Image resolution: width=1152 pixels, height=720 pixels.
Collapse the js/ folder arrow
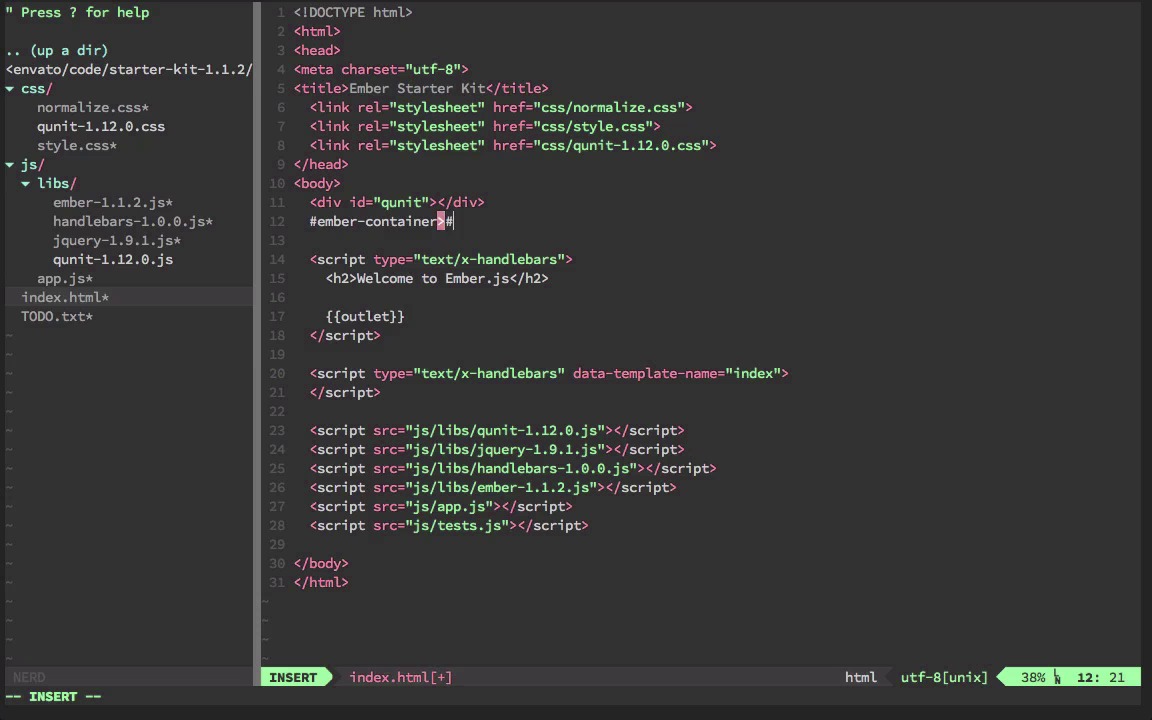[10, 165]
